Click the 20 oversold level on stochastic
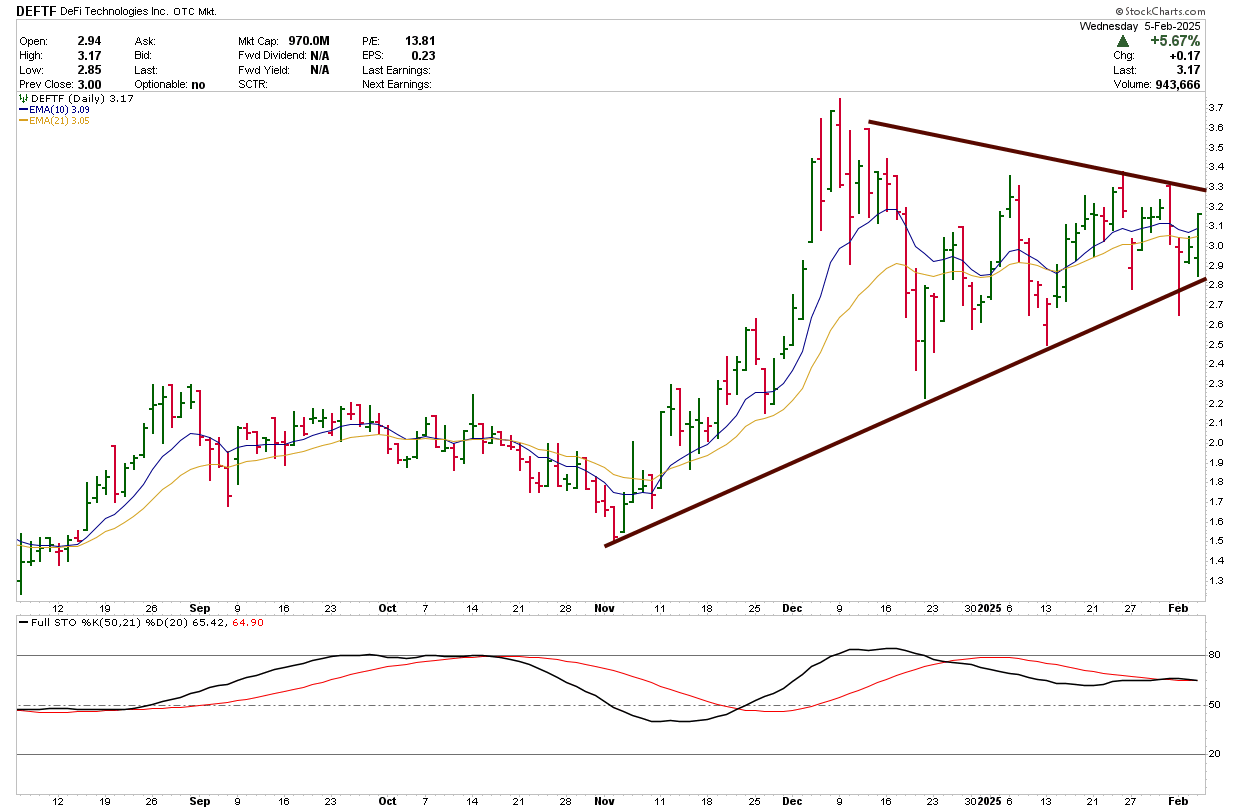The height and width of the screenshot is (810, 1240). [1216, 754]
